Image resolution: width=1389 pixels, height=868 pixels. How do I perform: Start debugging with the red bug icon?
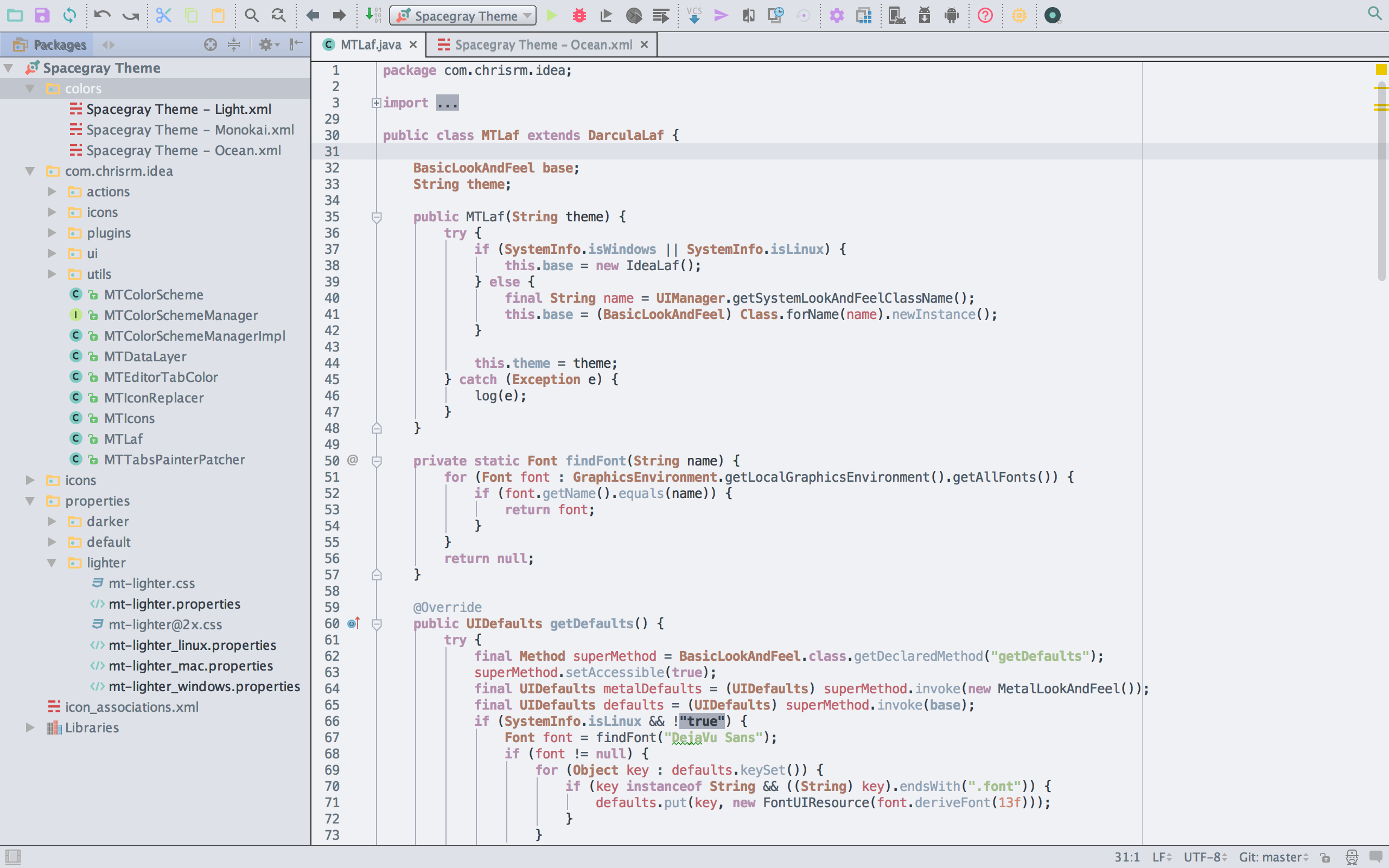click(579, 16)
